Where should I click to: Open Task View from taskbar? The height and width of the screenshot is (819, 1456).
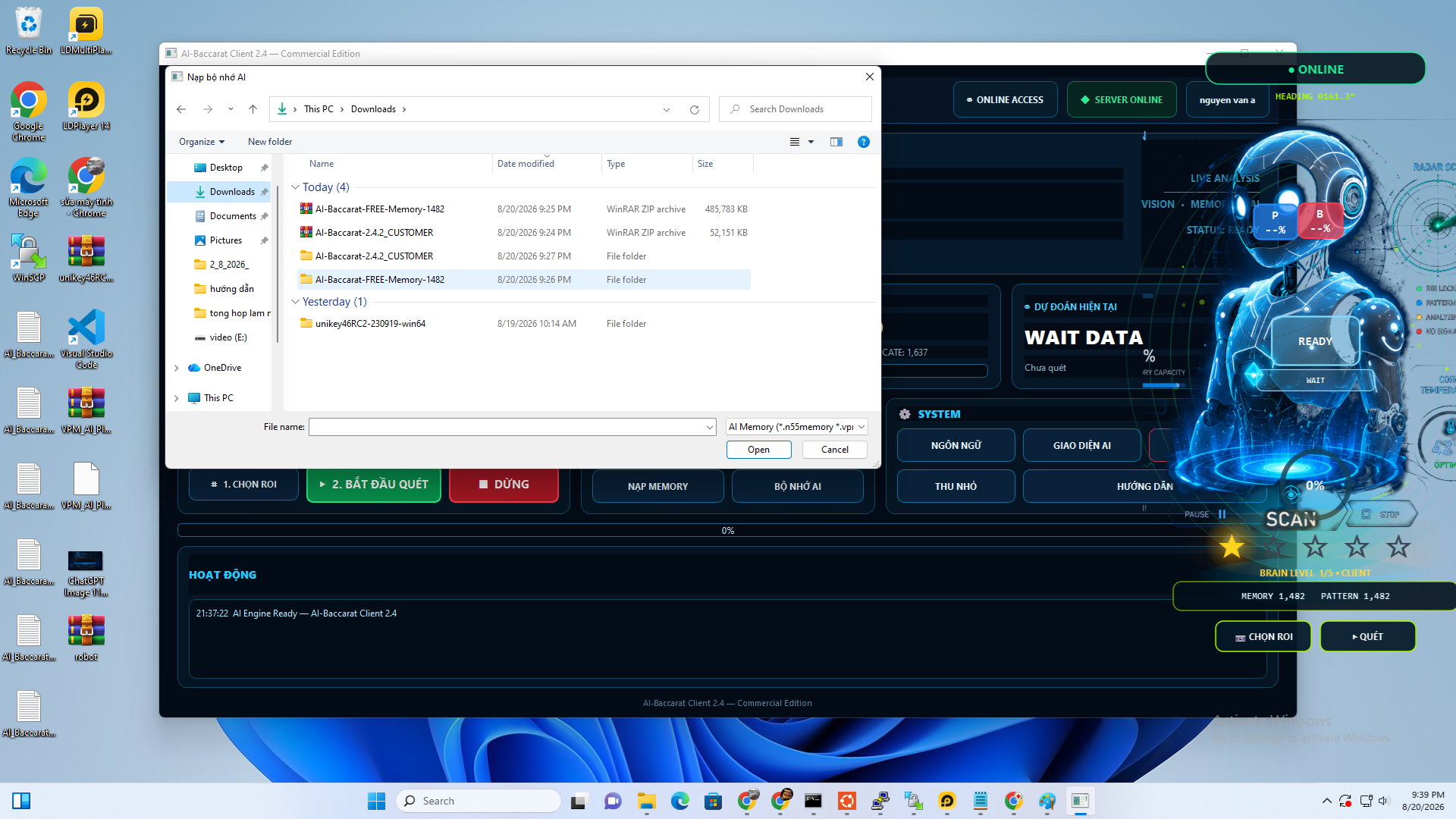(x=579, y=801)
